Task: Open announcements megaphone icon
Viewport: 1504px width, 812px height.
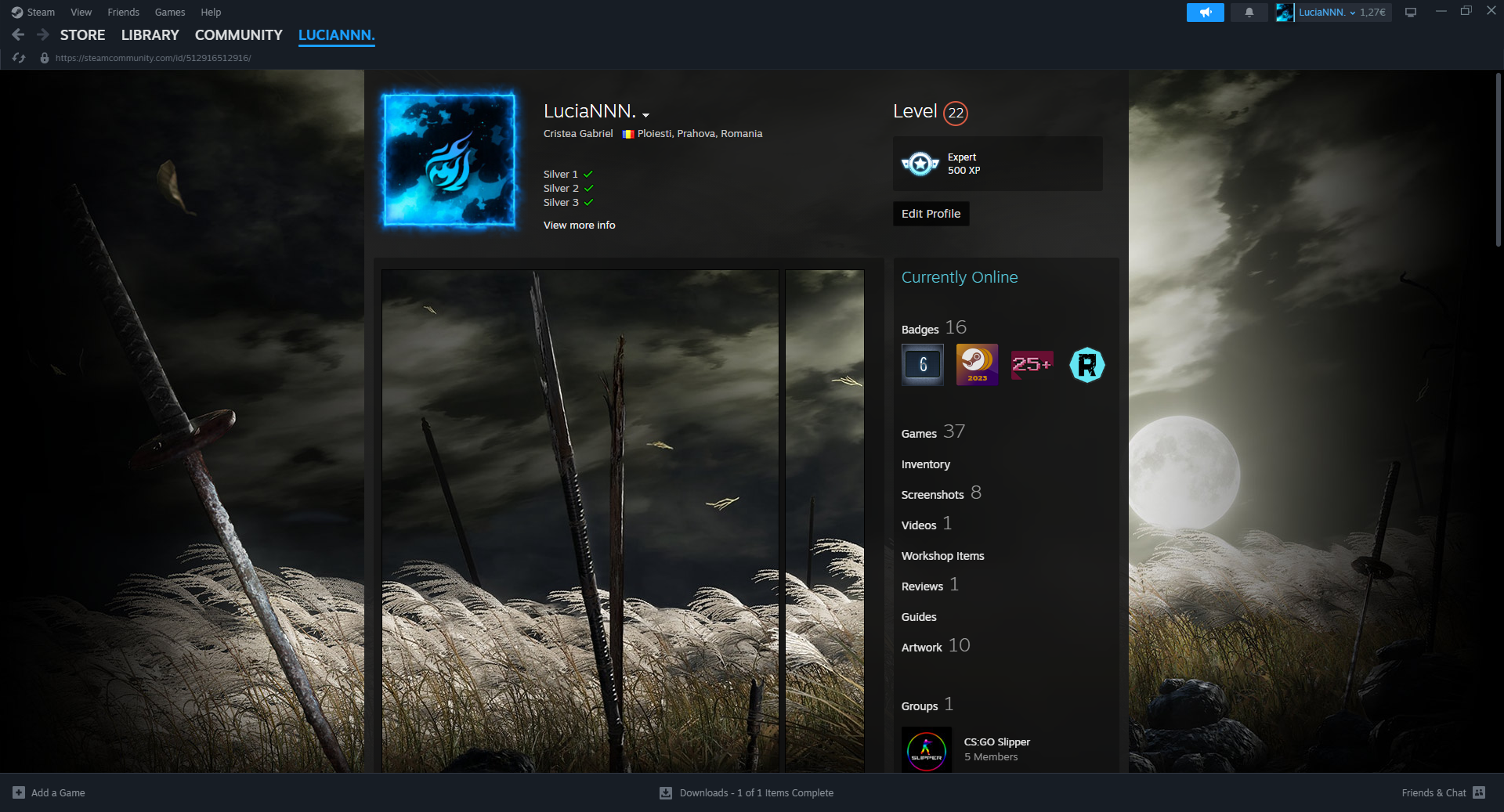Action: point(1205,13)
